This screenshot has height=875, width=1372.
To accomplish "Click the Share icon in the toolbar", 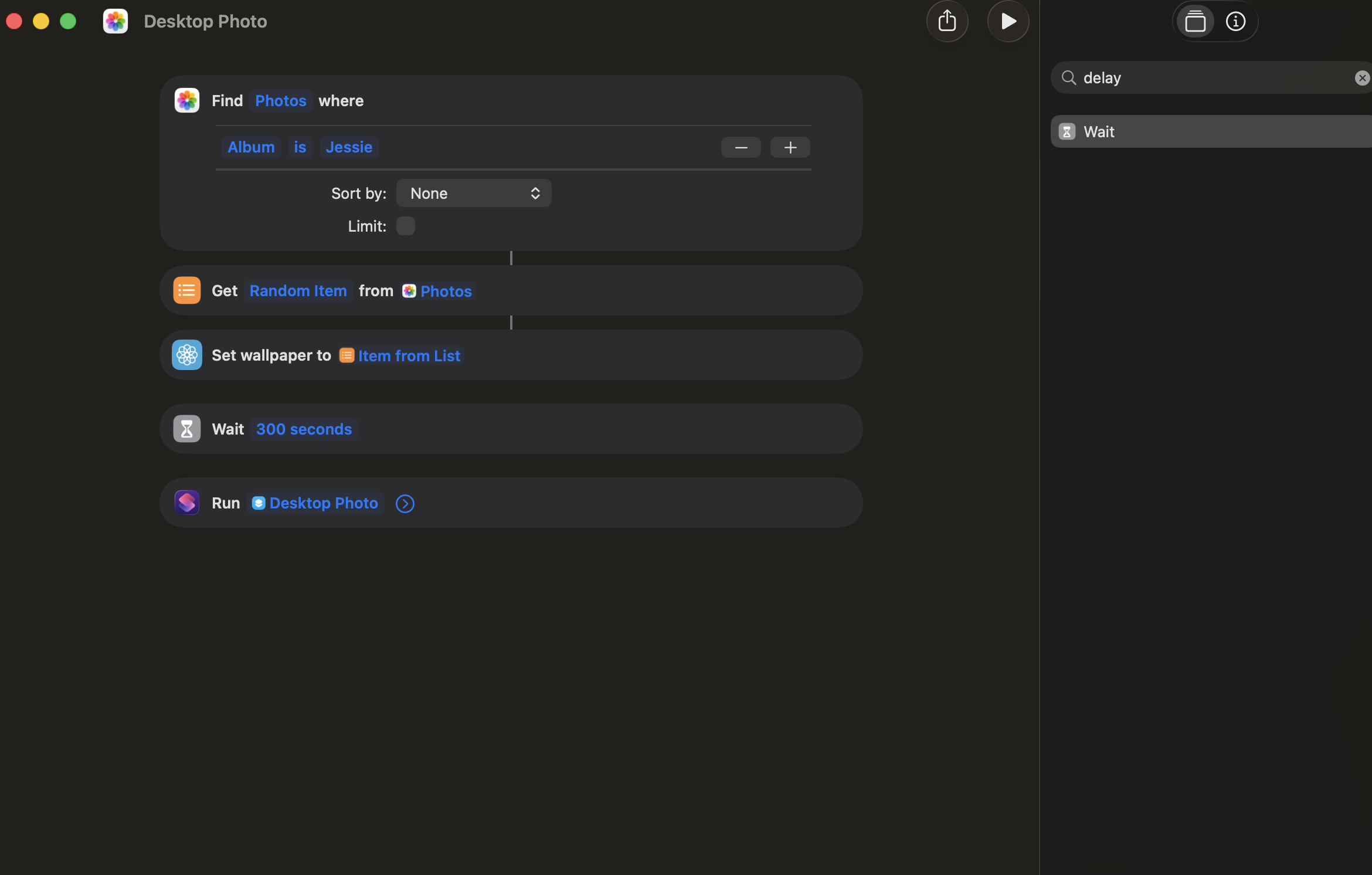I will point(947,22).
